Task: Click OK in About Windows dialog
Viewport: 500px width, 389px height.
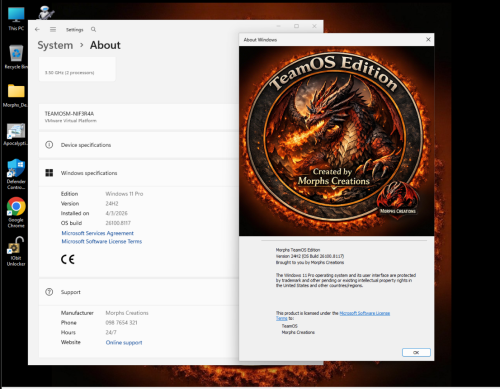Action: [x=416, y=352]
